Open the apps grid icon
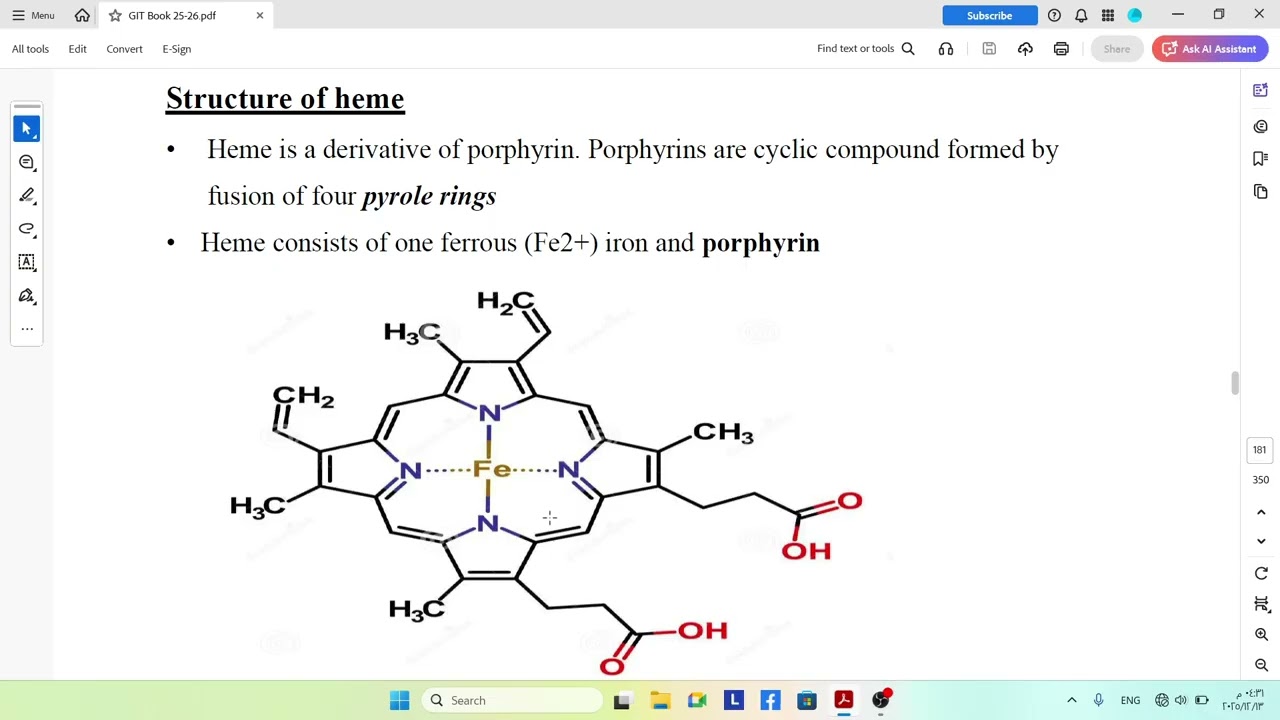This screenshot has width=1280, height=720. pyautogui.click(x=1108, y=15)
